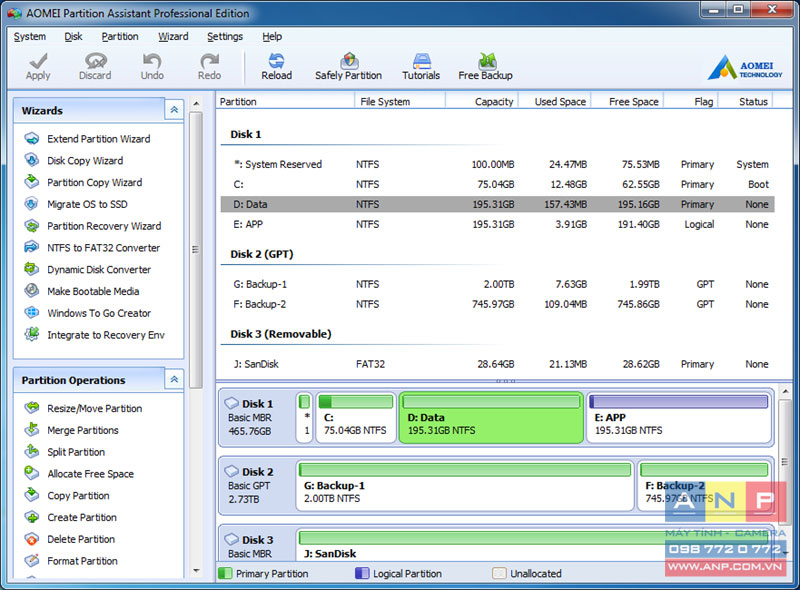This screenshot has height=590, width=800.
Task: Click the Redo arrow icon
Action: (x=209, y=61)
